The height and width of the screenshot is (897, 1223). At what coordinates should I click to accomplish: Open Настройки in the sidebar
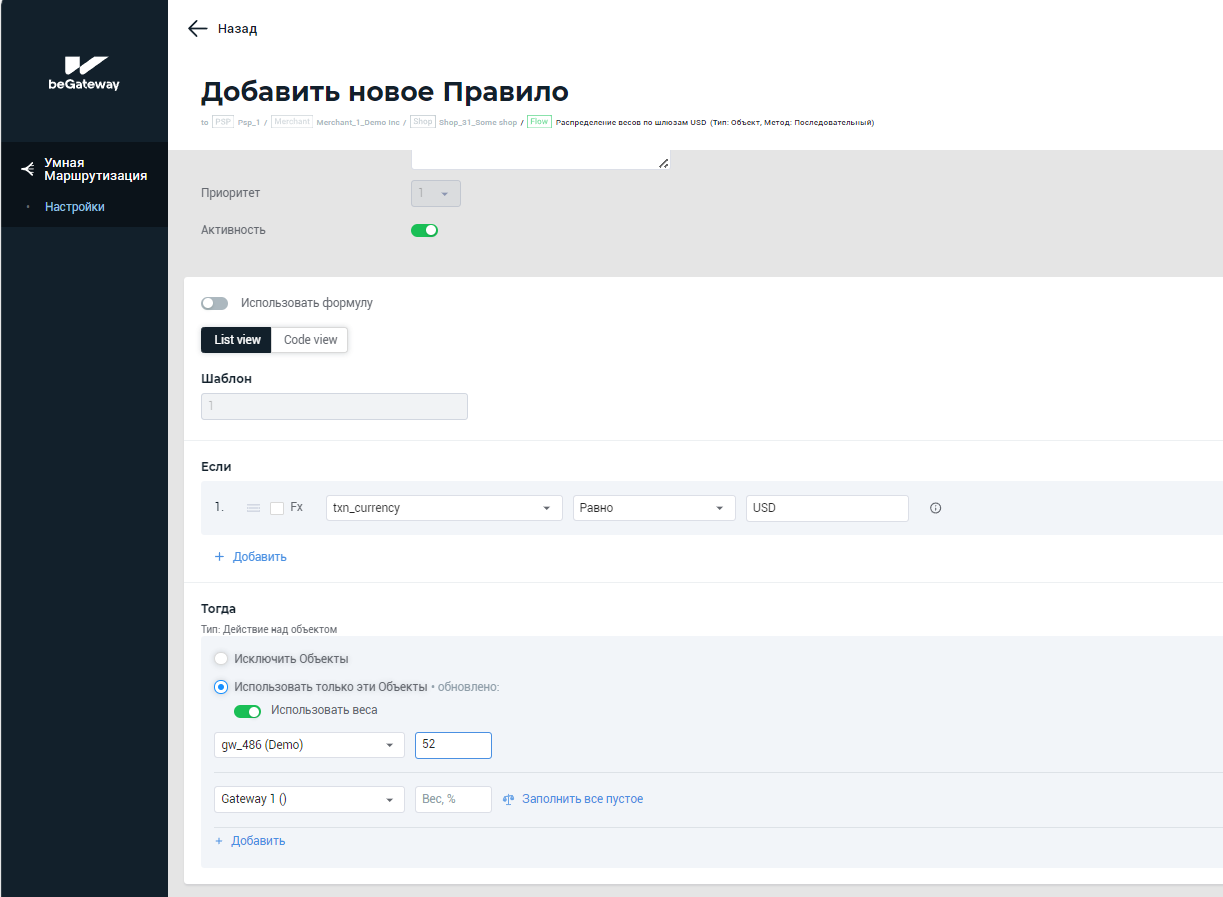[x=75, y=207]
